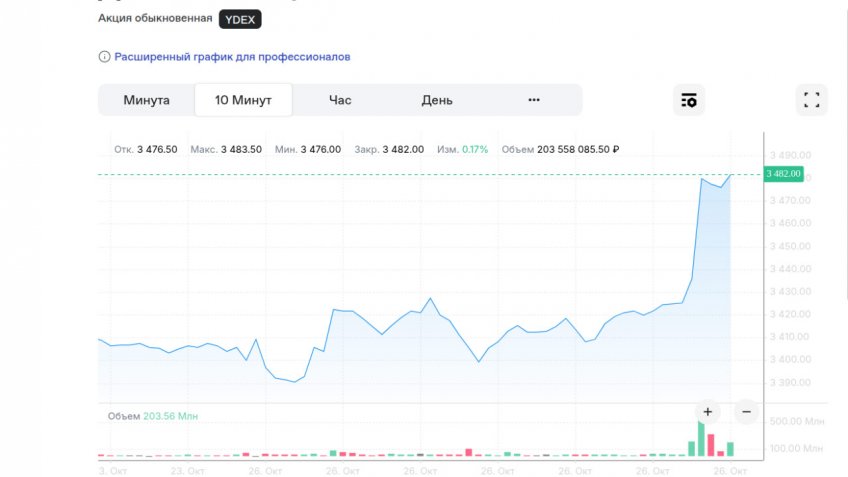This screenshot has height=477, width=848.
Task: Click the 3 420.00 price axis label
Action: click(x=790, y=314)
